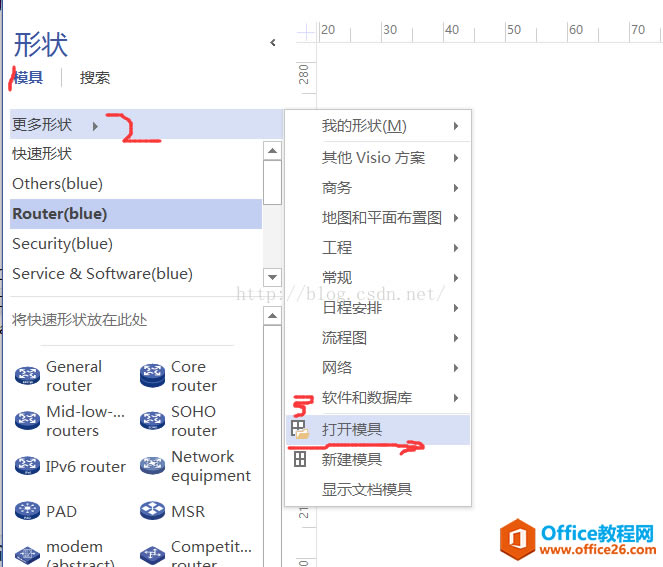Pick the PAD shape icon
Viewport: 663px width, 567px height.
(27, 511)
